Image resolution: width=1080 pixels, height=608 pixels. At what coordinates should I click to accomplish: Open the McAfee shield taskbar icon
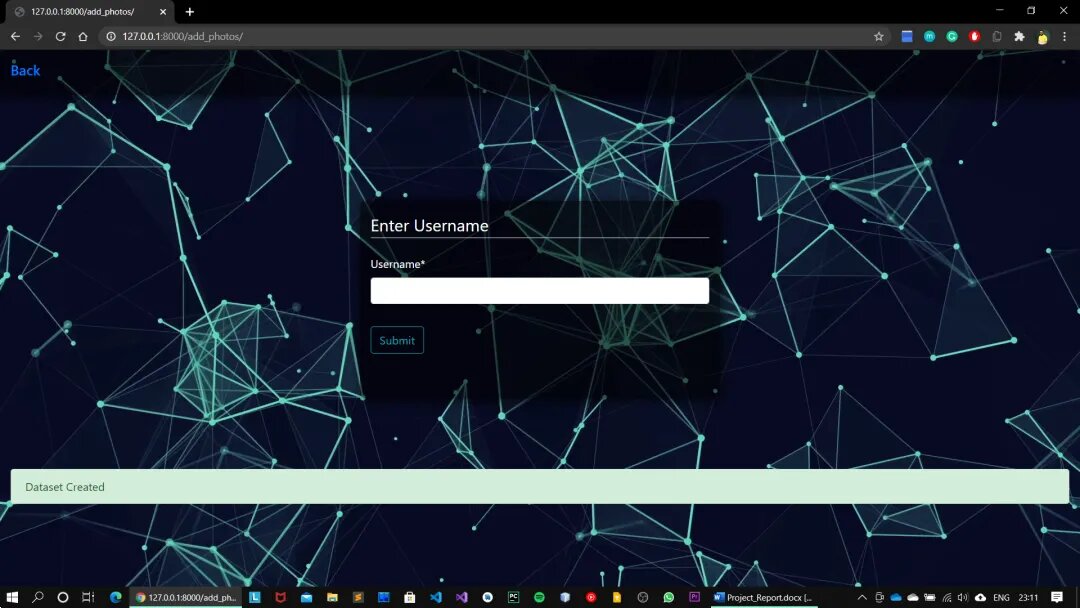click(280, 597)
